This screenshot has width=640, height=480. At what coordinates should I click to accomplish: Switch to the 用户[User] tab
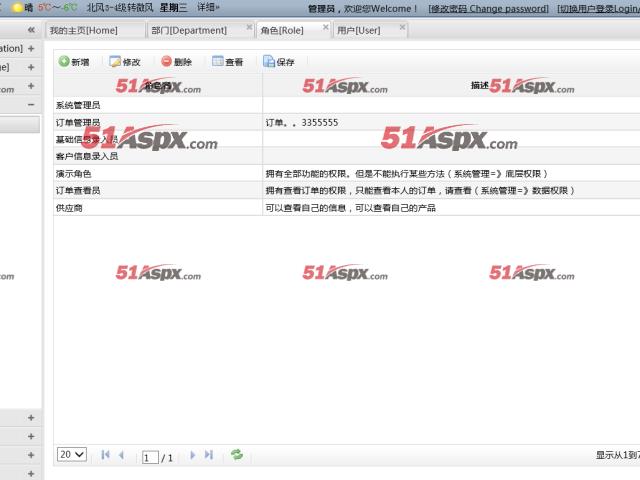pyautogui.click(x=358, y=31)
